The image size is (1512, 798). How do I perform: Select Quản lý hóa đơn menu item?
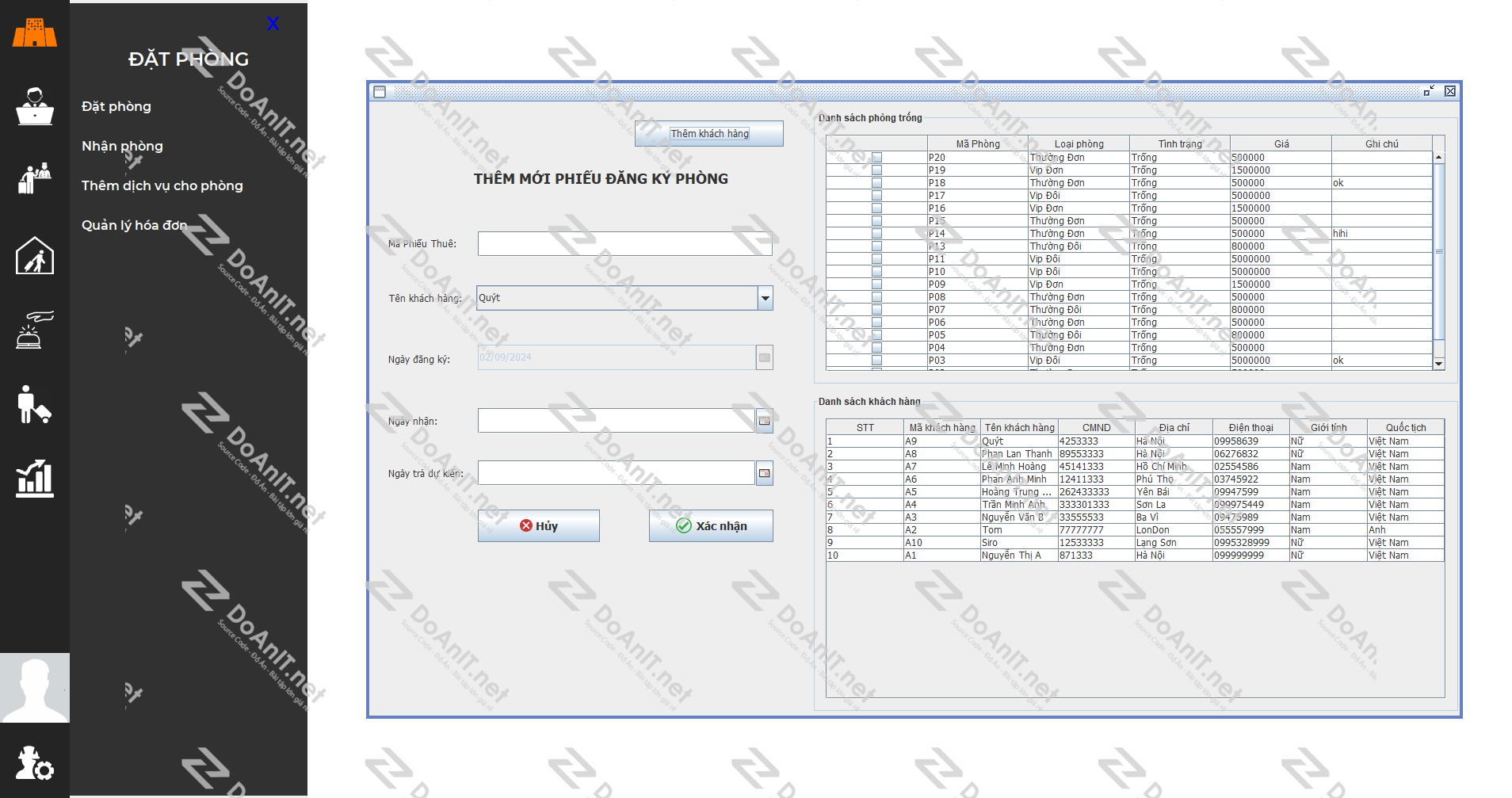[x=135, y=225]
